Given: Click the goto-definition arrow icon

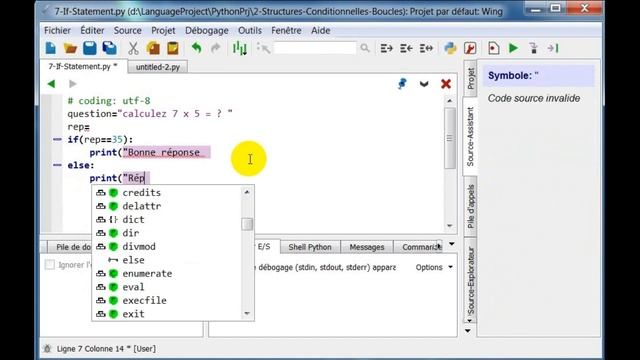Looking at the screenshot, I should coord(263,48).
